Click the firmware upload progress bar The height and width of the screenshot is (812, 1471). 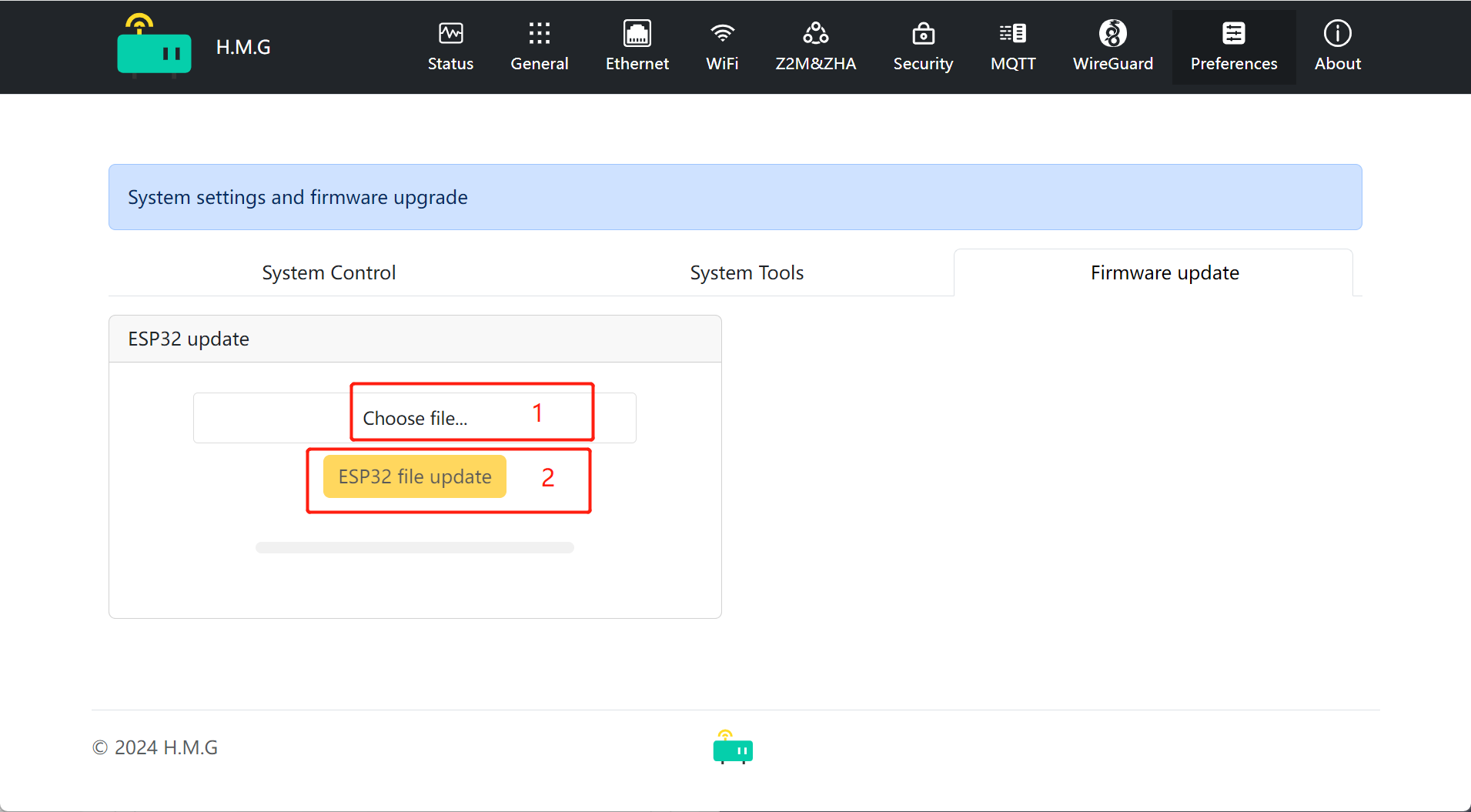(x=414, y=547)
